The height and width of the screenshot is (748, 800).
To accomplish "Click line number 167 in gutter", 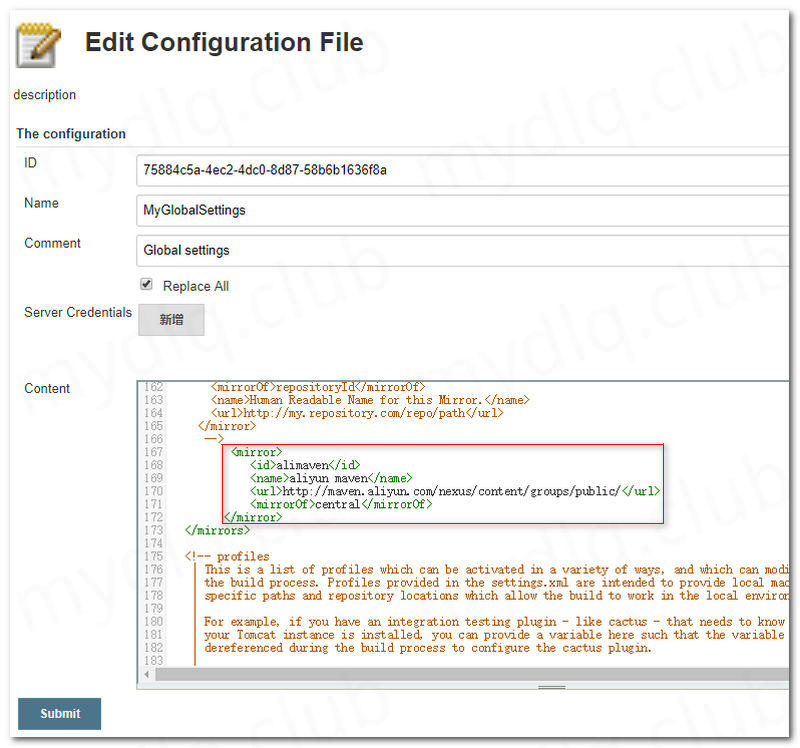I will [x=153, y=452].
